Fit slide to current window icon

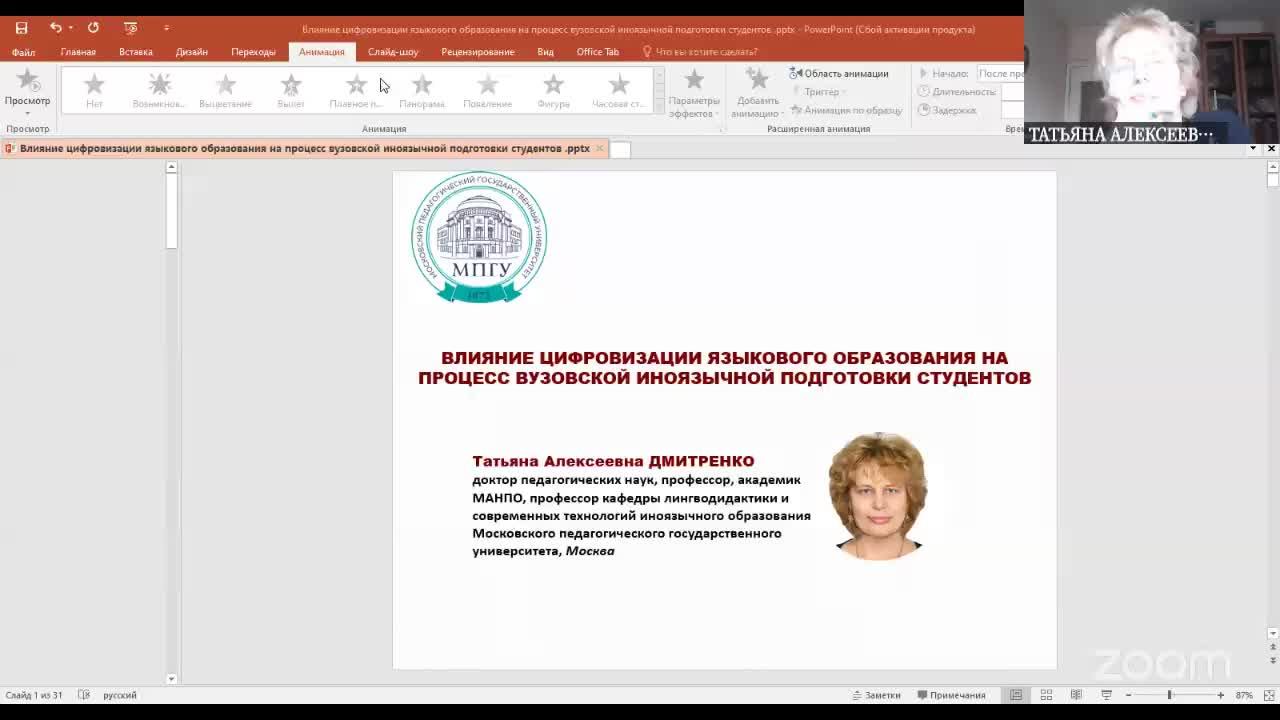pyautogui.click(x=1267, y=695)
